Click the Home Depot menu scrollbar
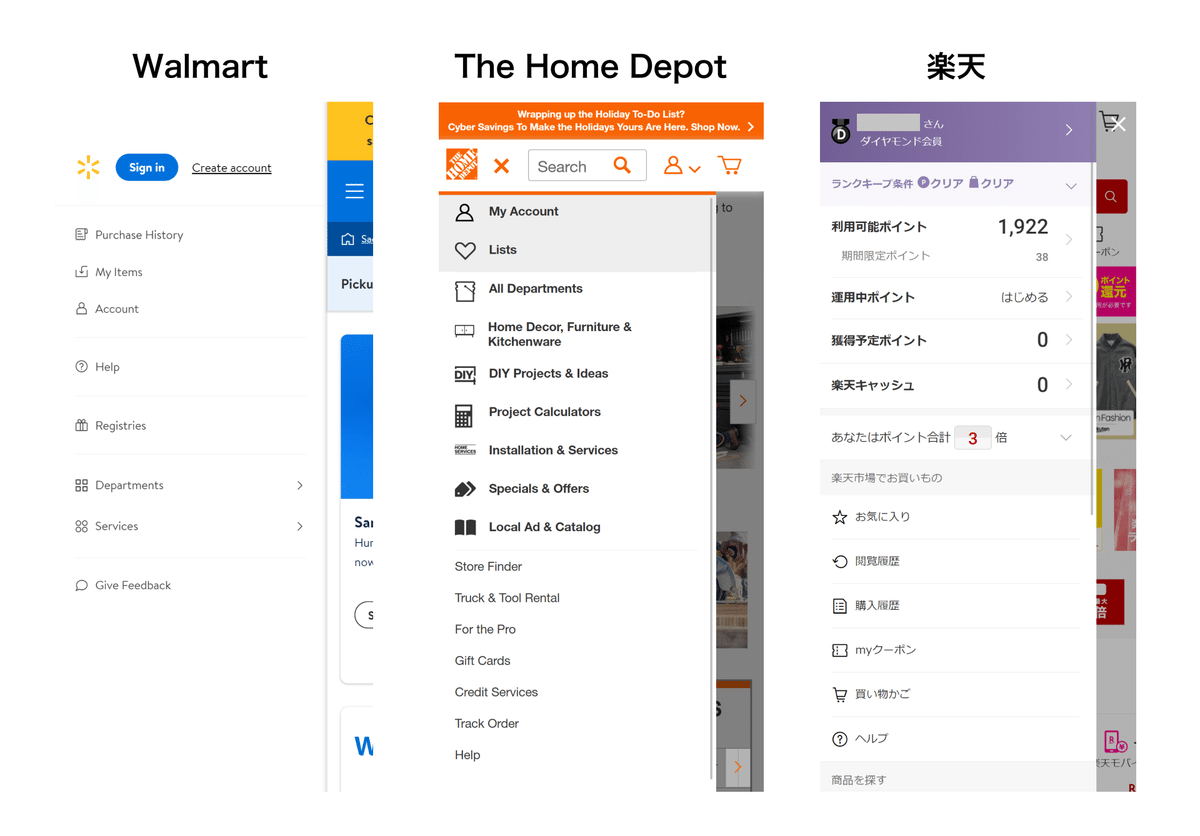 point(711,488)
